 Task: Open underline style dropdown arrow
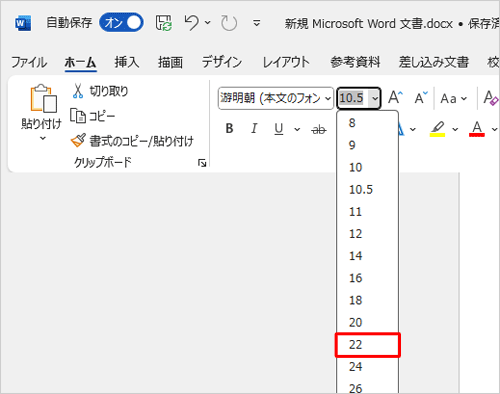297,129
